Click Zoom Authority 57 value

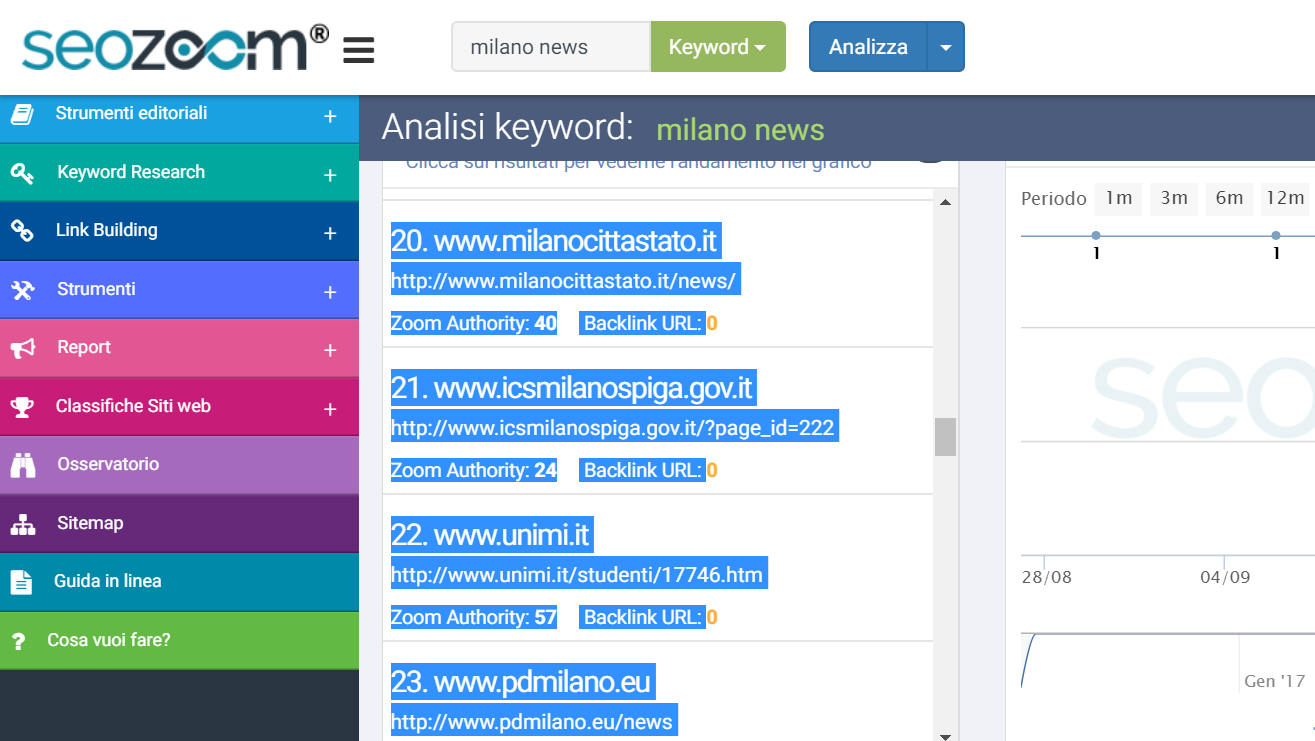[x=546, y=618]
